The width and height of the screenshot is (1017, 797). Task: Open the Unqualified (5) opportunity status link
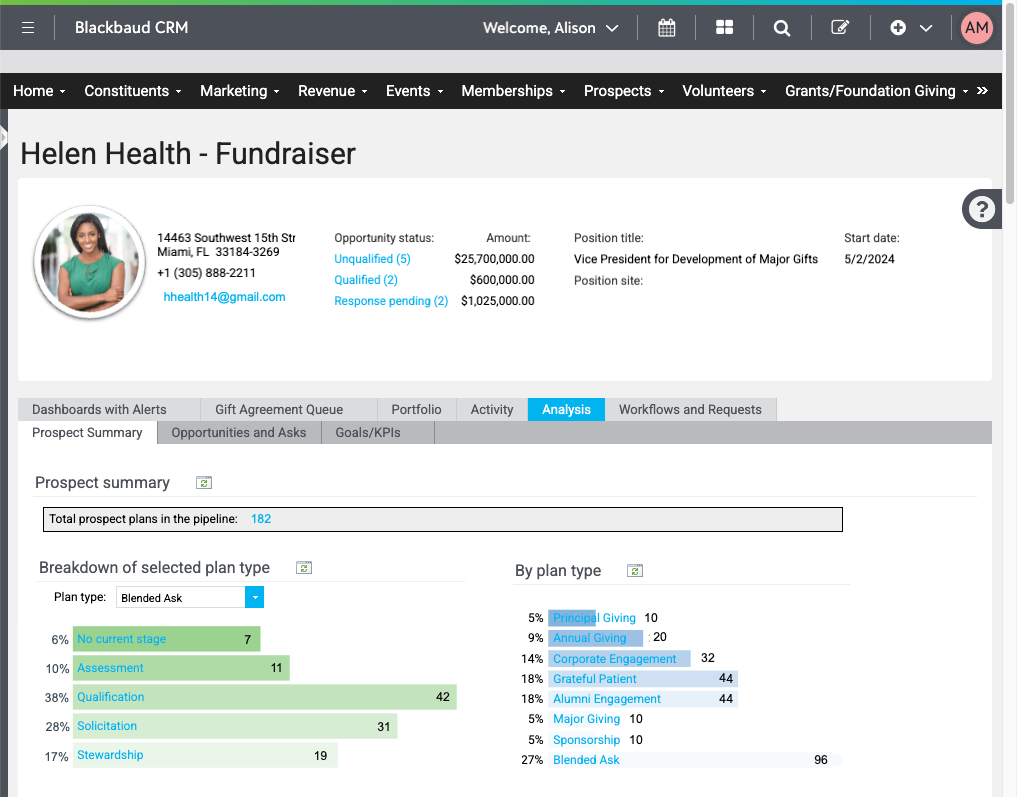[x=372, y=258]
